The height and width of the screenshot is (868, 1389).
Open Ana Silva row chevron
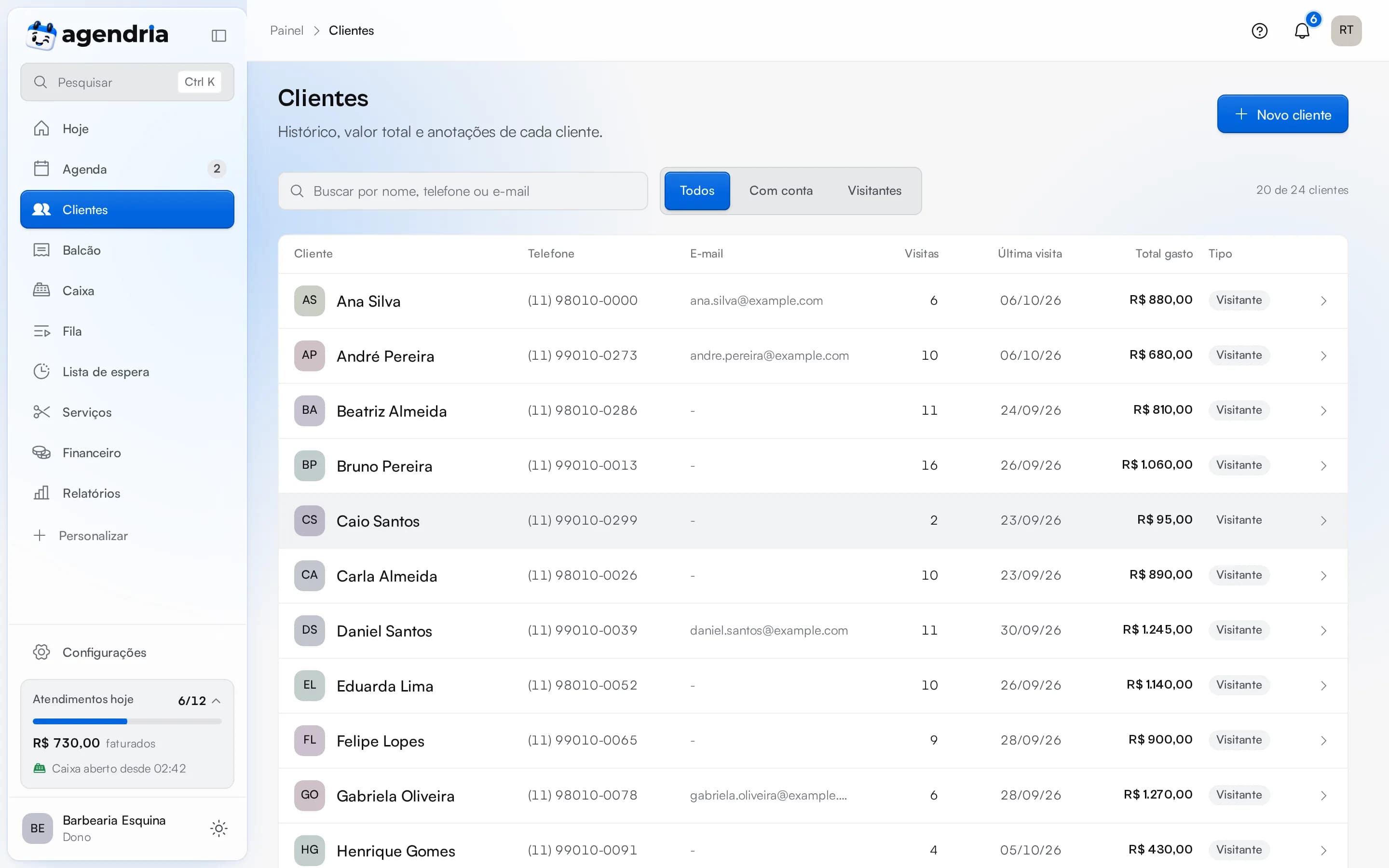(1323, 301)
